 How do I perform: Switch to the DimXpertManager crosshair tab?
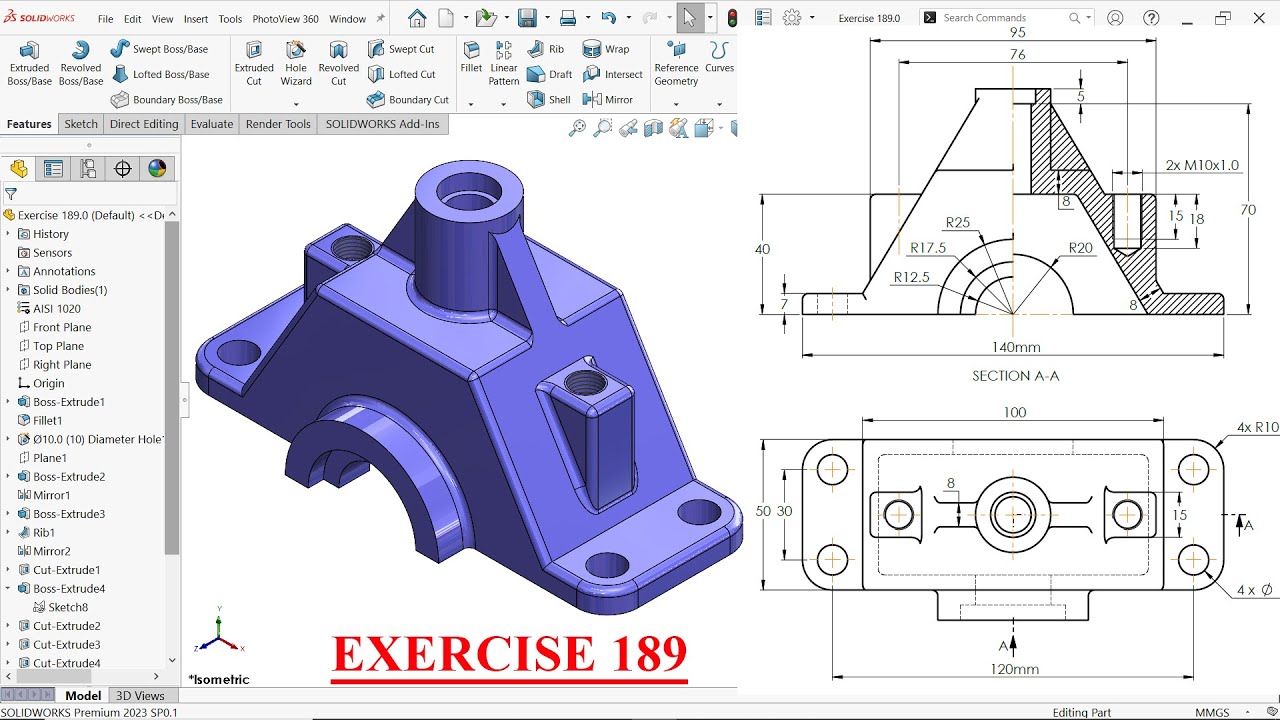click(123, 168)
